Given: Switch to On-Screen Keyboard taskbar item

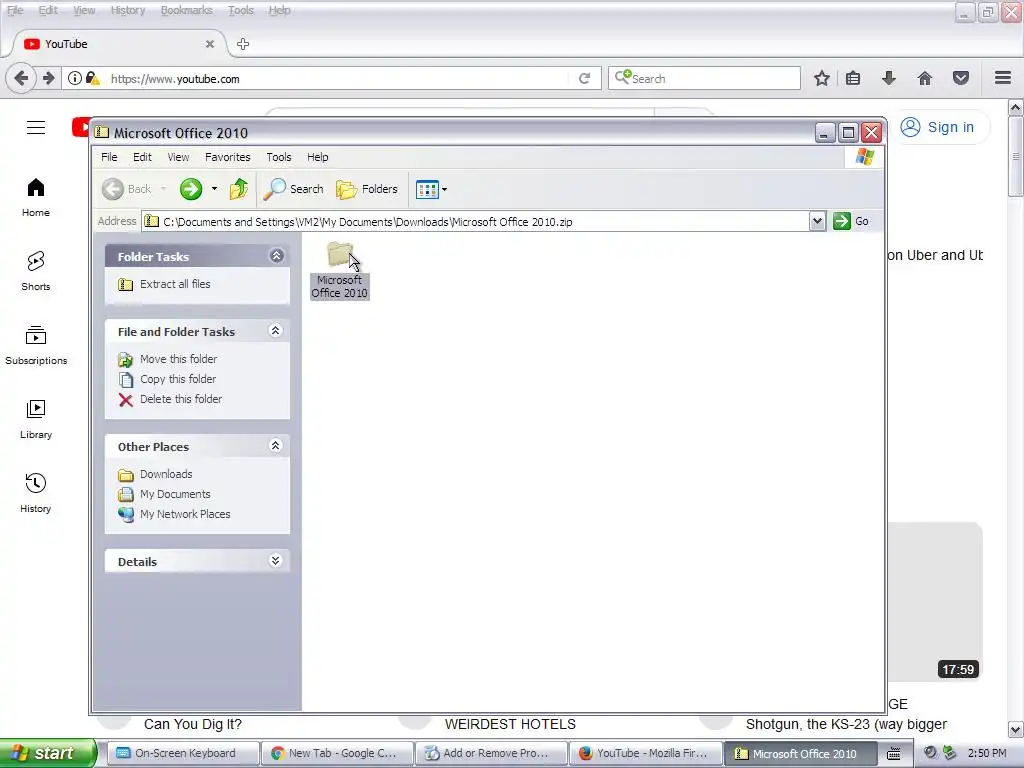Looking at the screenshot, I should tap(182, 754).
